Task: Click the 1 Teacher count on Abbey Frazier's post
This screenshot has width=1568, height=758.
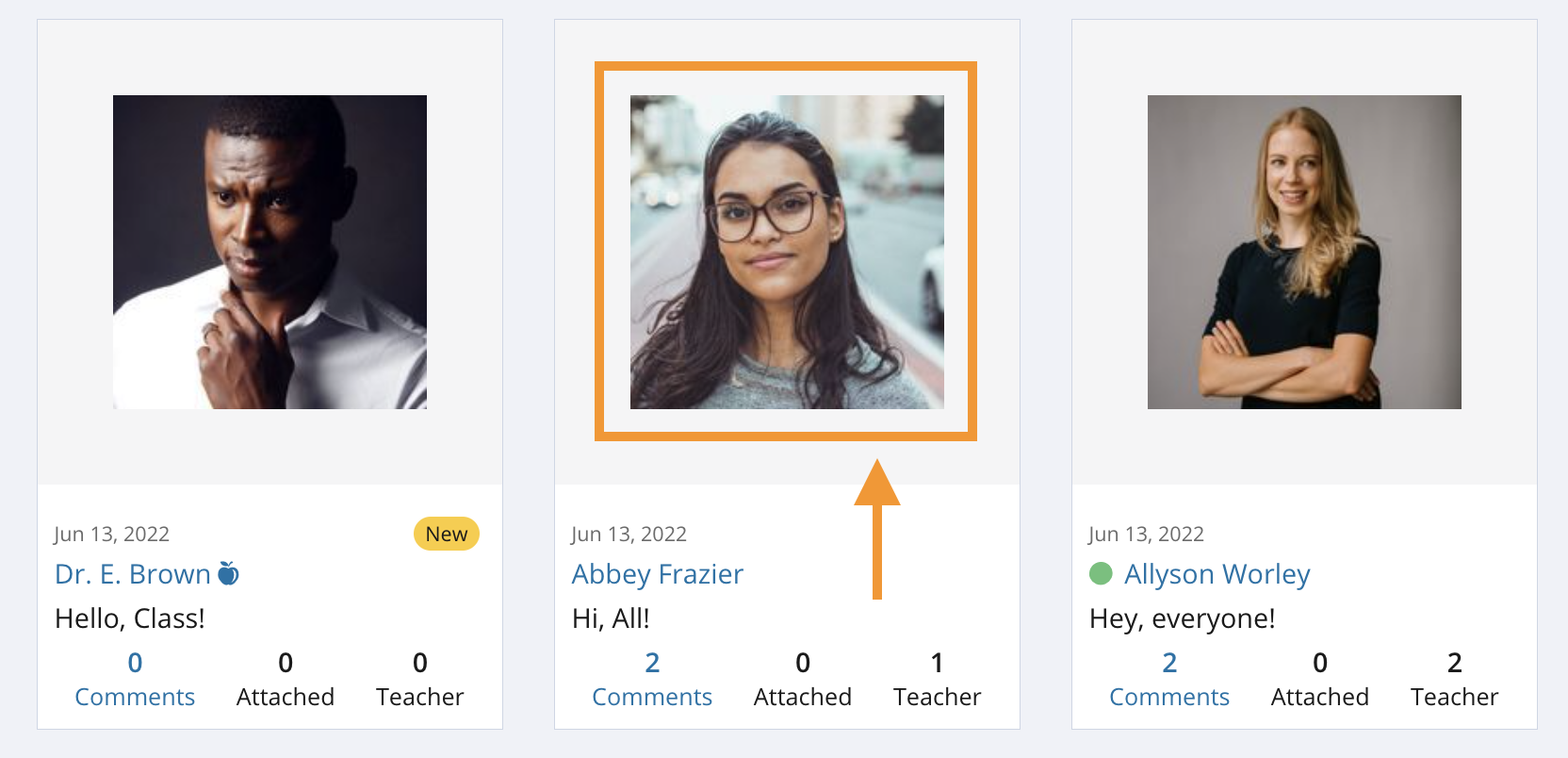Action: click(x=937, y=679)
